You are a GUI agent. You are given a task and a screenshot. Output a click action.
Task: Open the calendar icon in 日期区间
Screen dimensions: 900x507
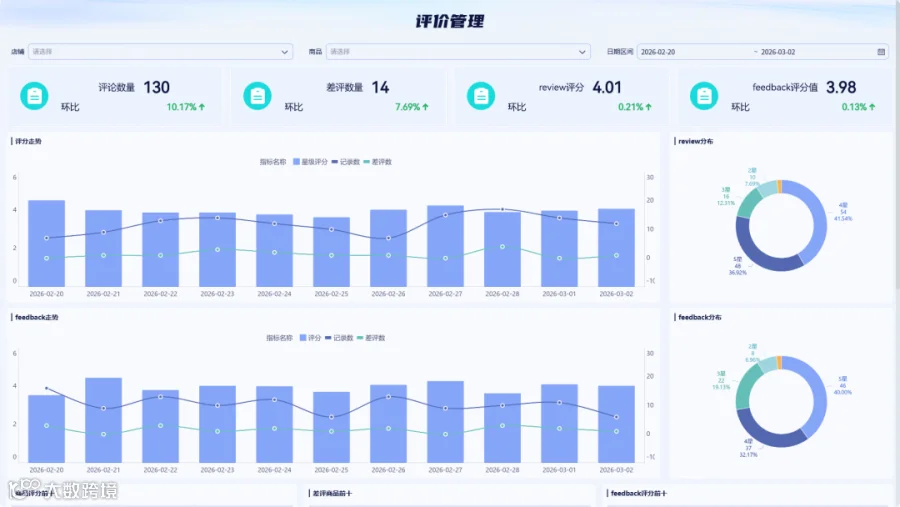(881, 52)
